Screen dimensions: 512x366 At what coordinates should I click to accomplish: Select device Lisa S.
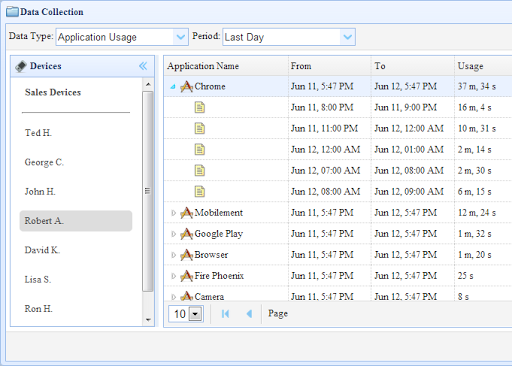click(x=38, y=279)
